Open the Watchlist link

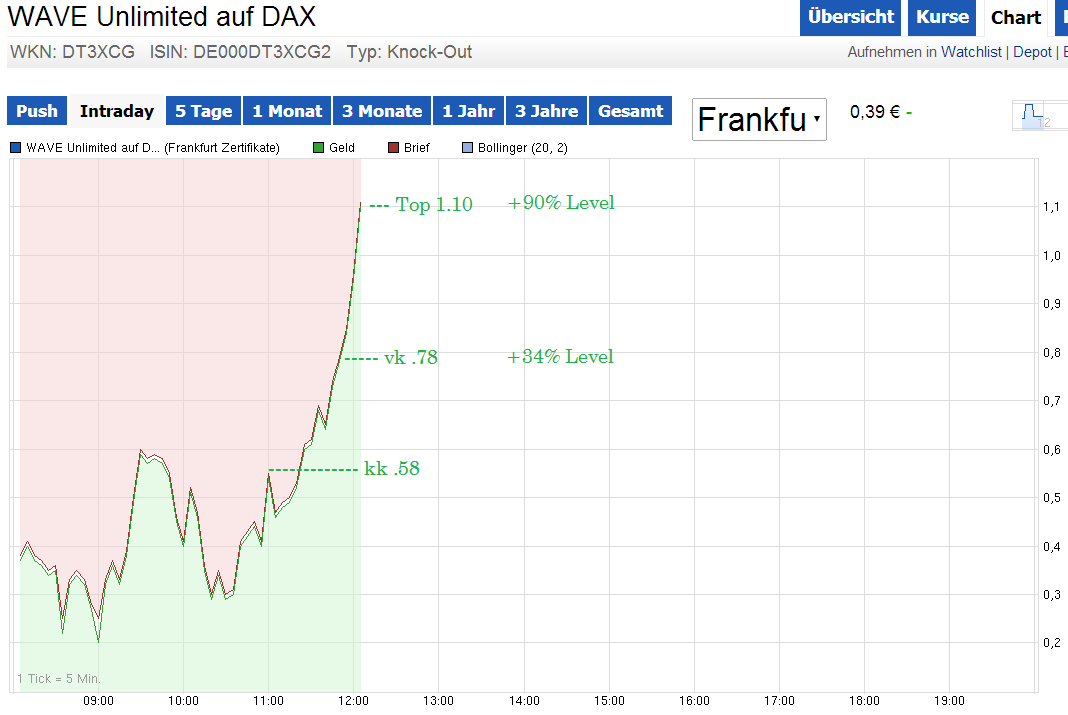coord(971,51)
